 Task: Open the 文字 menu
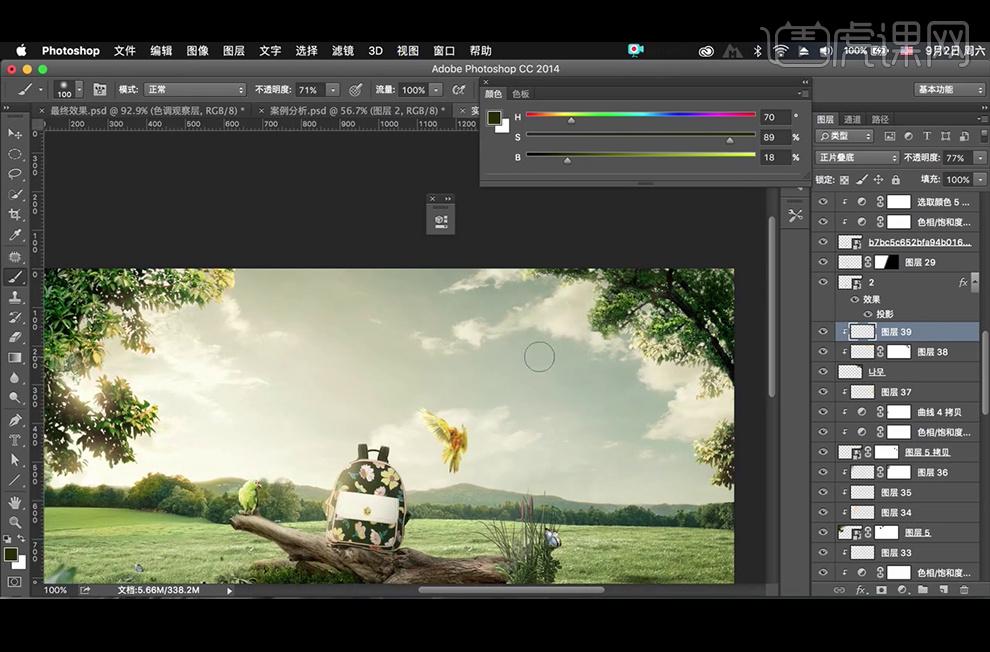point(270,50)
